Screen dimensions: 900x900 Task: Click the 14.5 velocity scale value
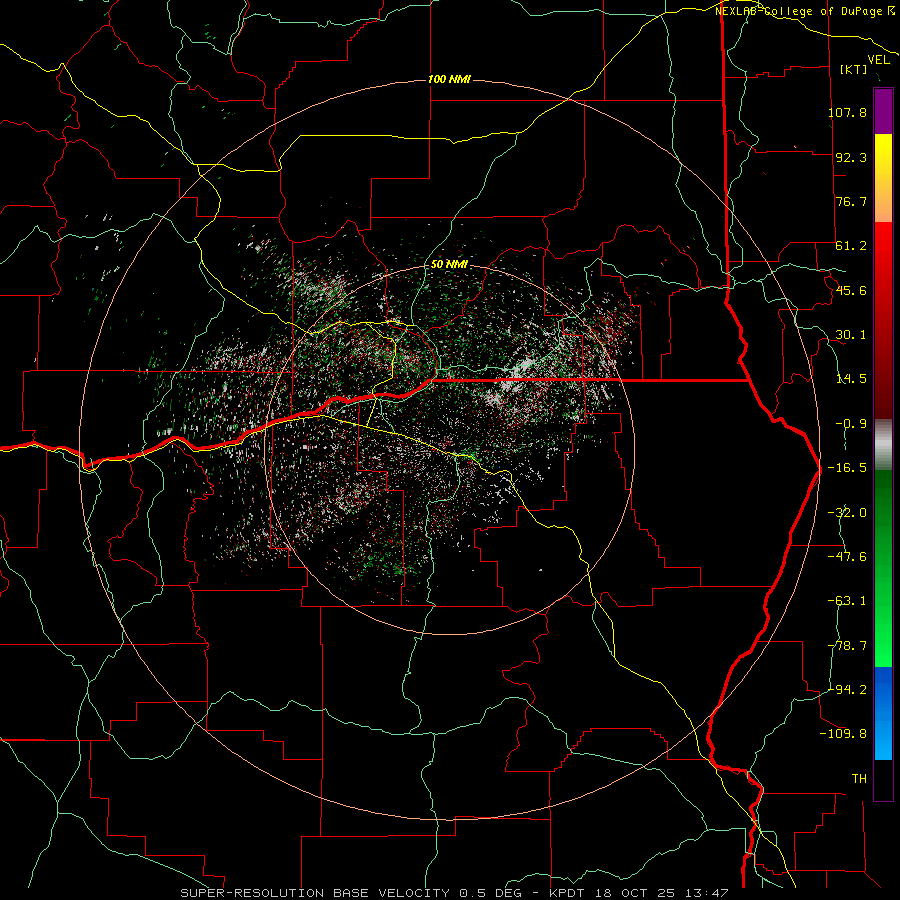point(851,379)
